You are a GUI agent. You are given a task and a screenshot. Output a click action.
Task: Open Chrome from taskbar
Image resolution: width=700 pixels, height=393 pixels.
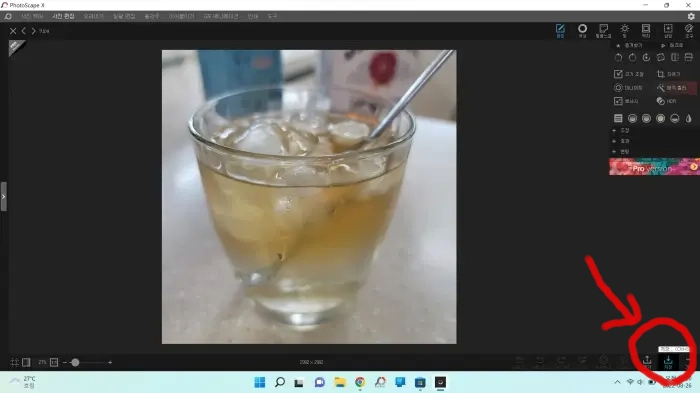pos(360,382)
